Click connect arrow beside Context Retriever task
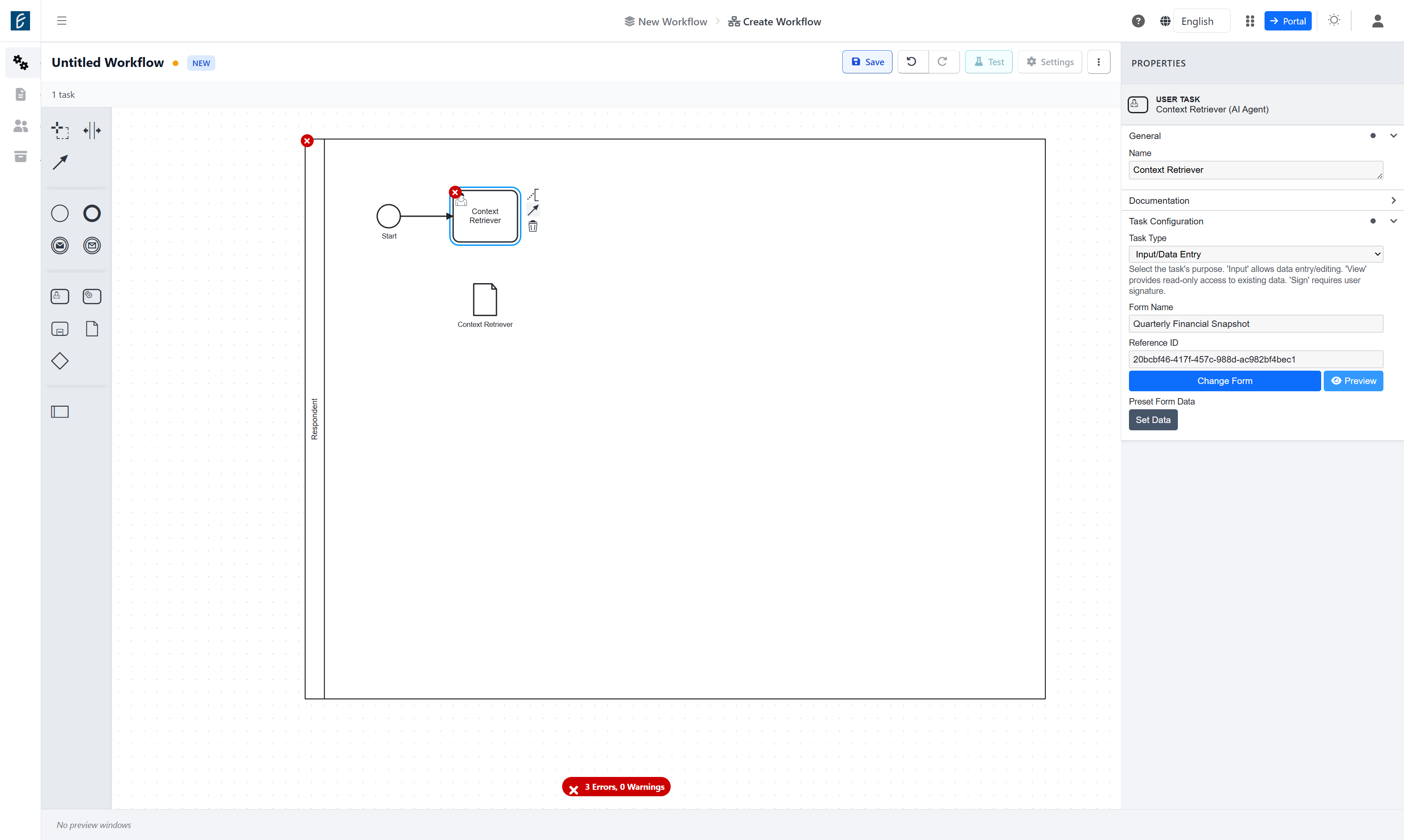The width and height of the screenshot is (1404, 840). pyautogui.click(x=533, y=210)
